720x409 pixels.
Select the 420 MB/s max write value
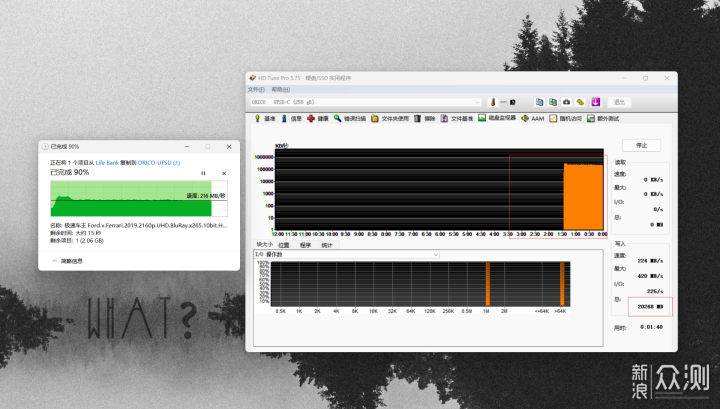point(650,276)
